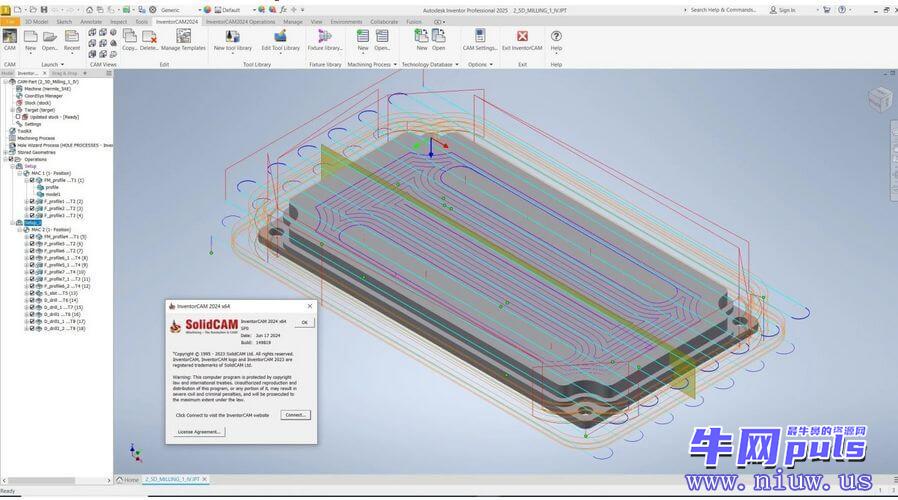This screenshot has height=500, width=898.
Task: Click the Home document tab at bottom
Action: pyautogui.click(x=128, y=479)
